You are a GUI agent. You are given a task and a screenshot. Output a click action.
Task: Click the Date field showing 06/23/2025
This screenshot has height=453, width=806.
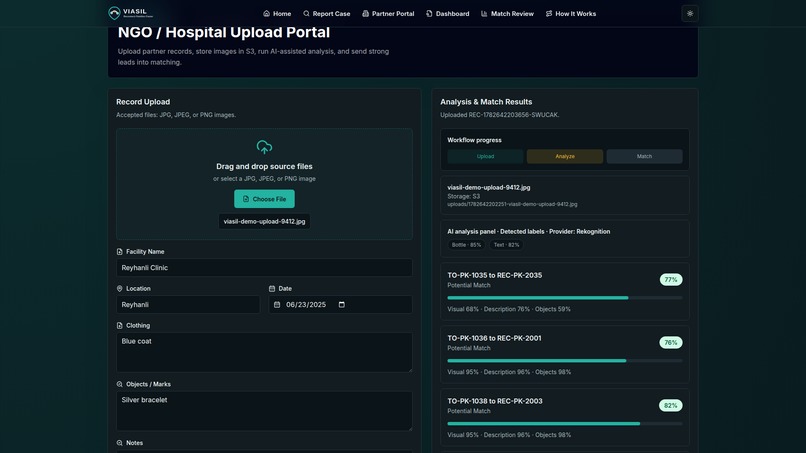(x=340, y=304)
